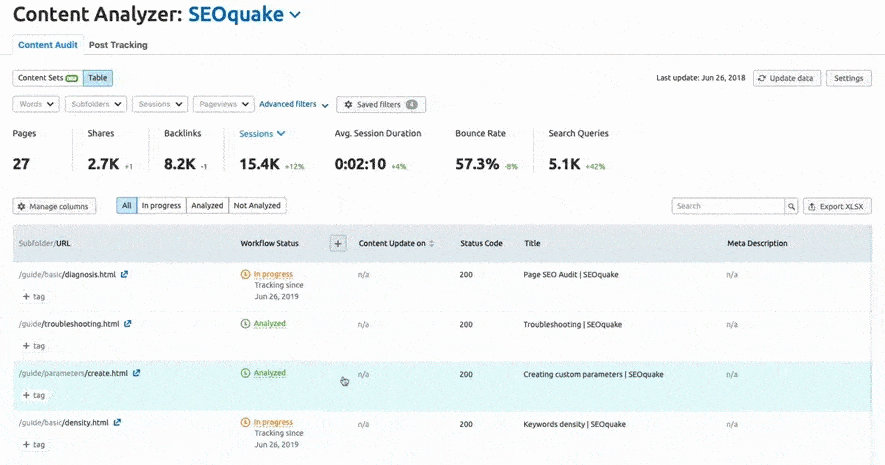Click the Pages count 27

pyautogui.click(x=21, y=164)
